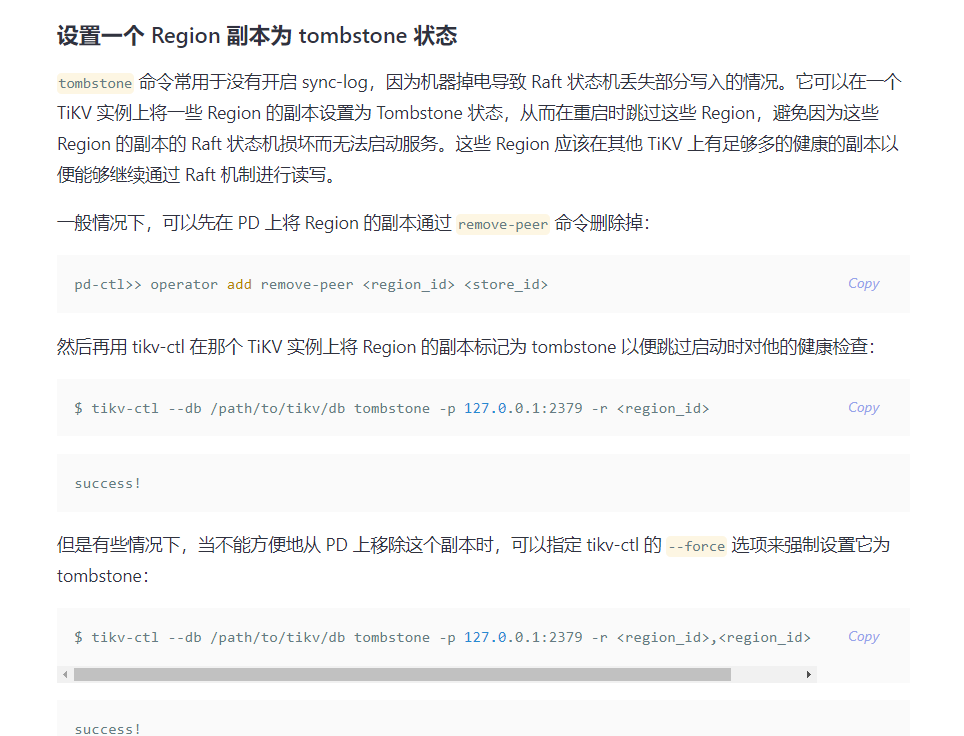This screenshot has width=964, height=736.
Task: Click the right arrow of horizontal scrollbar
Action: click(809, 675)
